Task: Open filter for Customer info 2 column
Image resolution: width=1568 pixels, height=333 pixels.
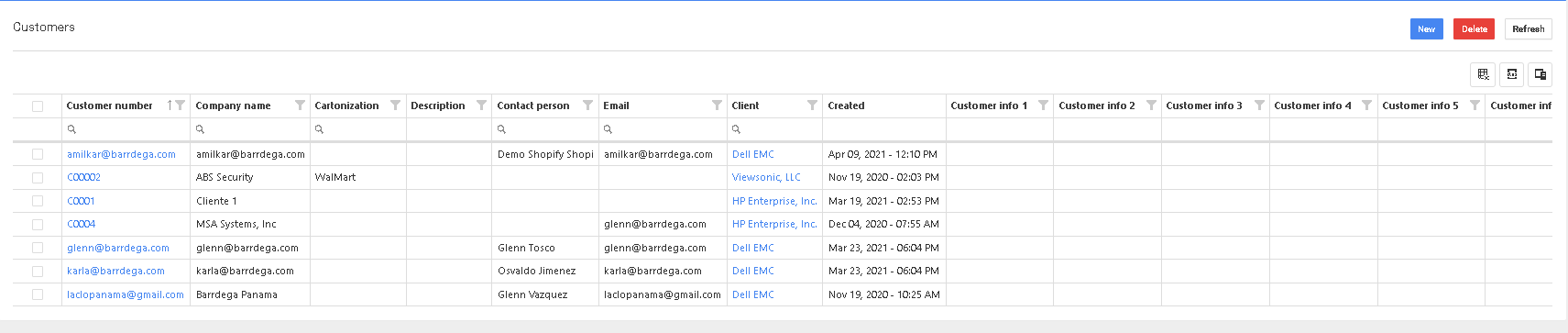Action: click(x=1151, y=105)
